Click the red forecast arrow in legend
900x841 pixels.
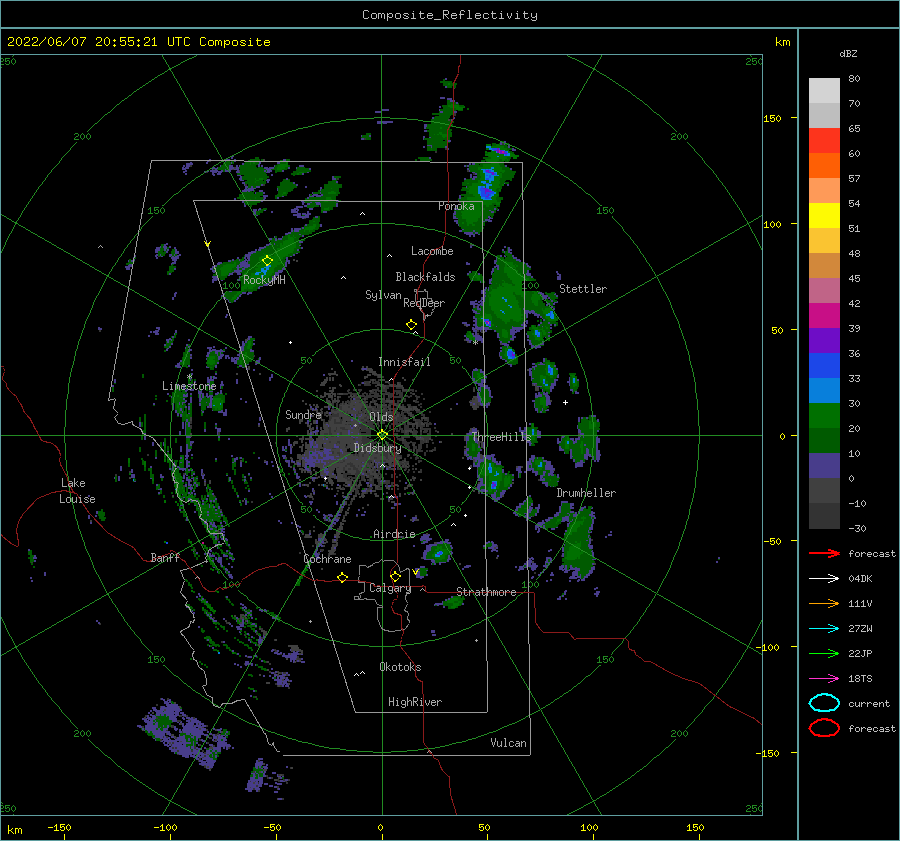coord(824,553)
